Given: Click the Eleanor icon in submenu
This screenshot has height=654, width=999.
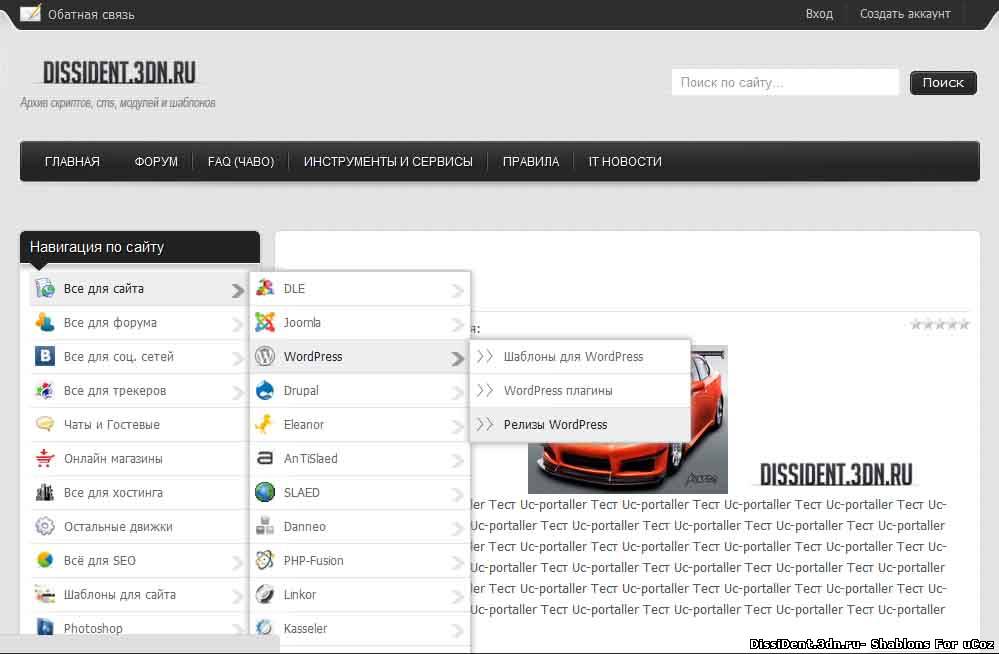Looking at the screenshot, I should click(x=264, y=424).
